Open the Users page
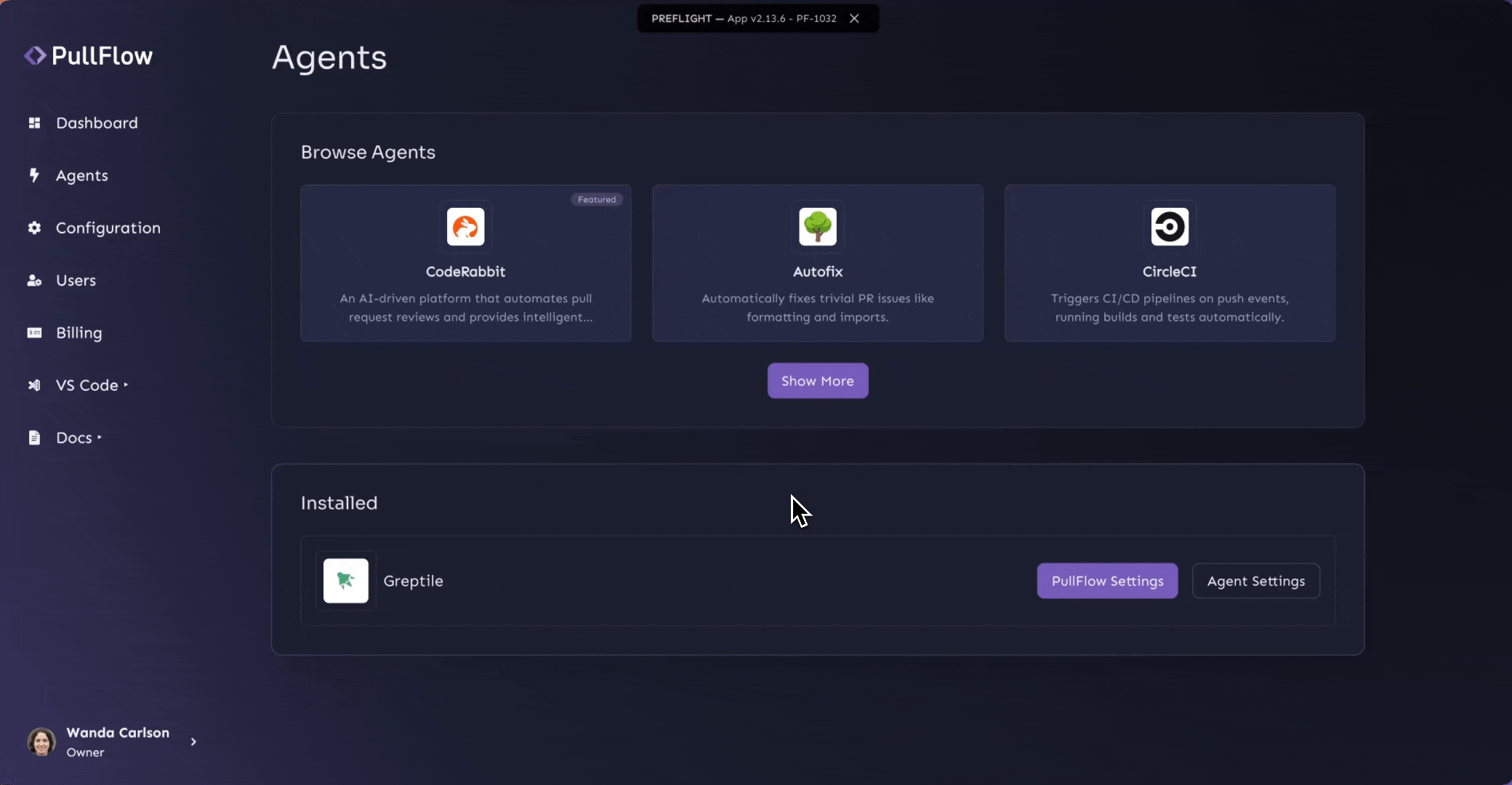The width and height of the screenshot is (1512, 785). tap(76, 280)
